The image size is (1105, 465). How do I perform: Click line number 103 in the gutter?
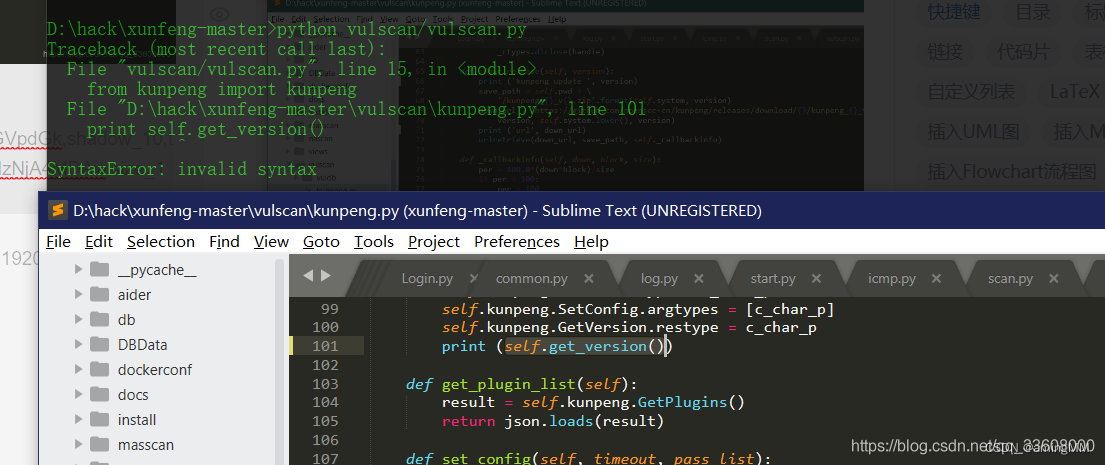[x=325, y=384]
